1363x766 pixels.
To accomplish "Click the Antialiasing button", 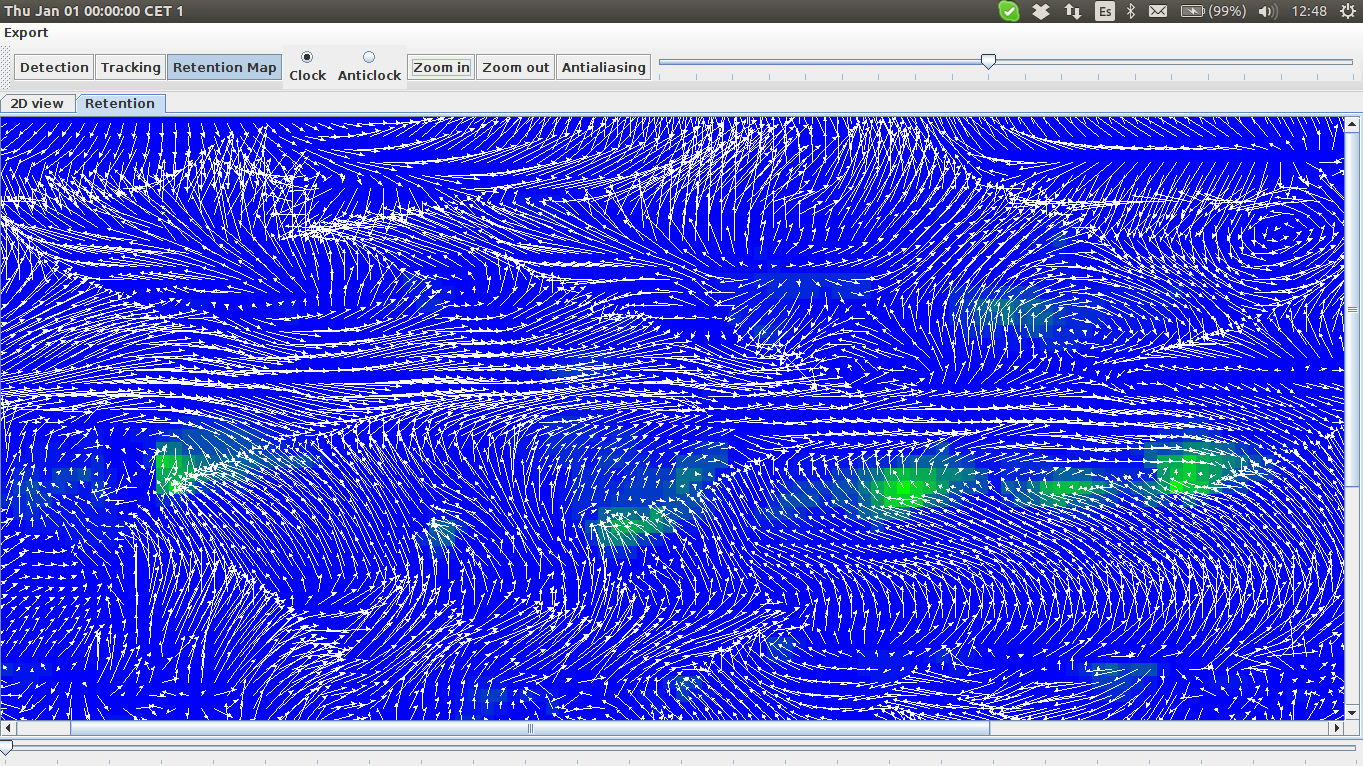I will 603,67.
